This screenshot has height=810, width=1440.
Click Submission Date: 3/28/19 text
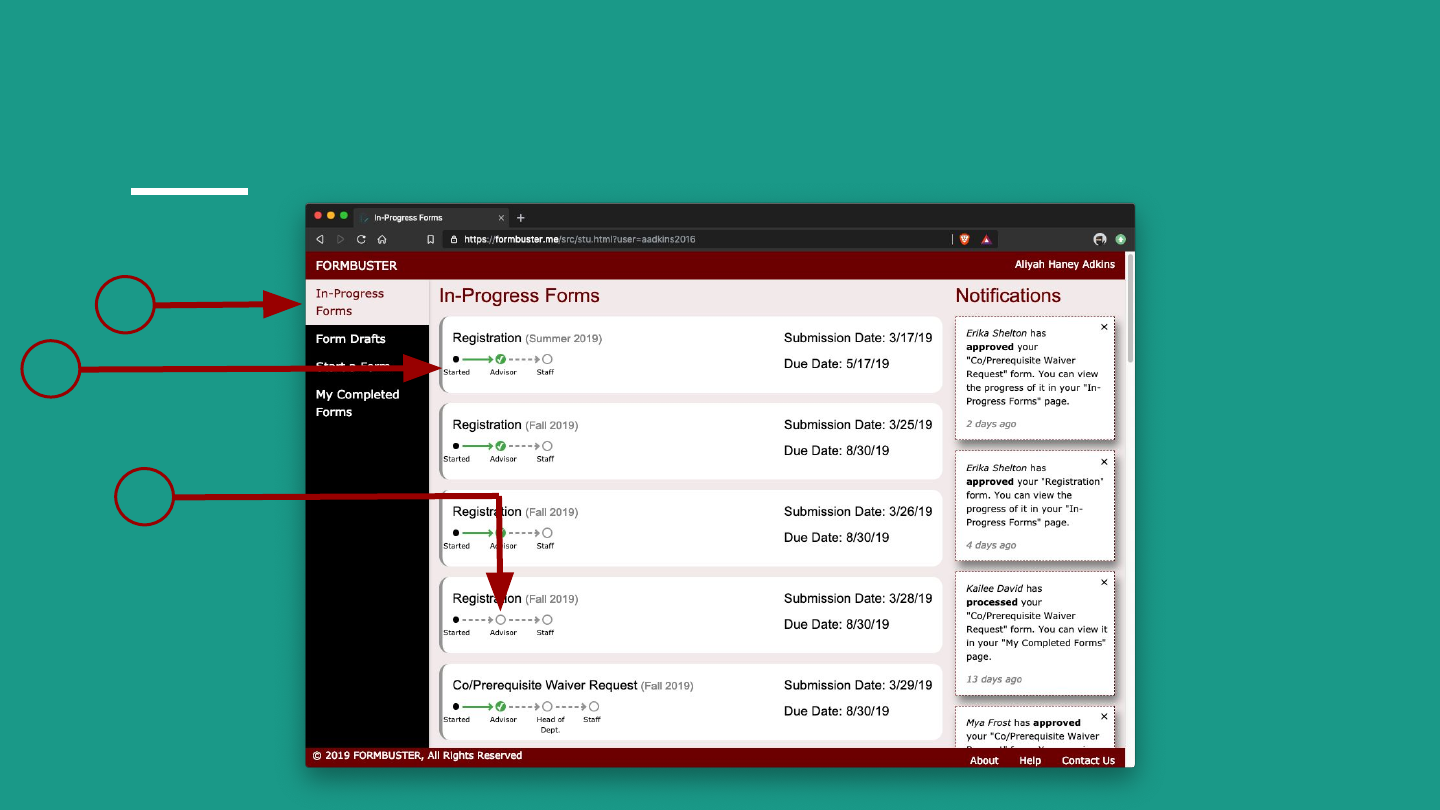tap(858, 599)
